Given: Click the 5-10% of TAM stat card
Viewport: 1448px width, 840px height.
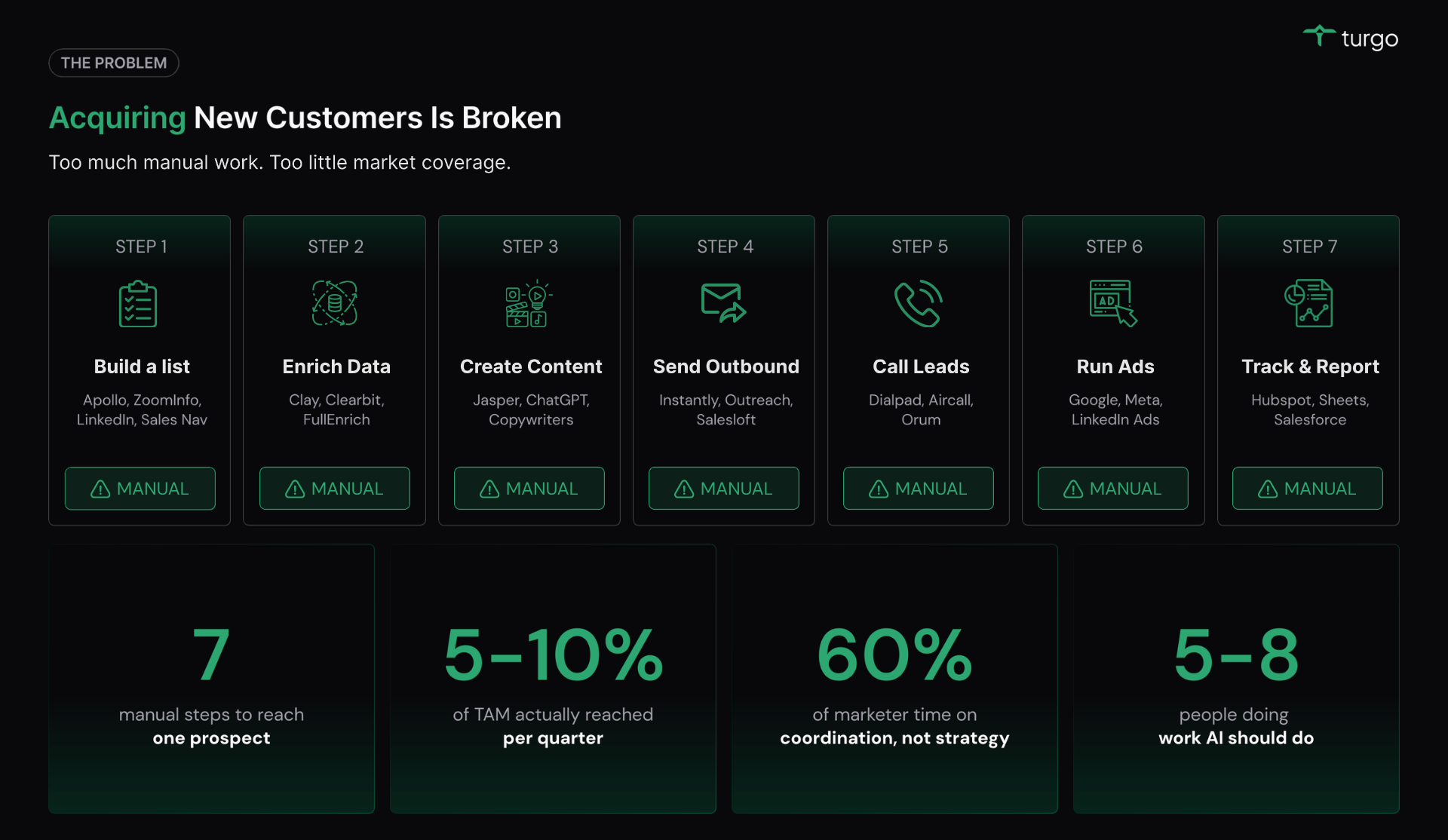Looking at the screenshot, I should 553,679.
